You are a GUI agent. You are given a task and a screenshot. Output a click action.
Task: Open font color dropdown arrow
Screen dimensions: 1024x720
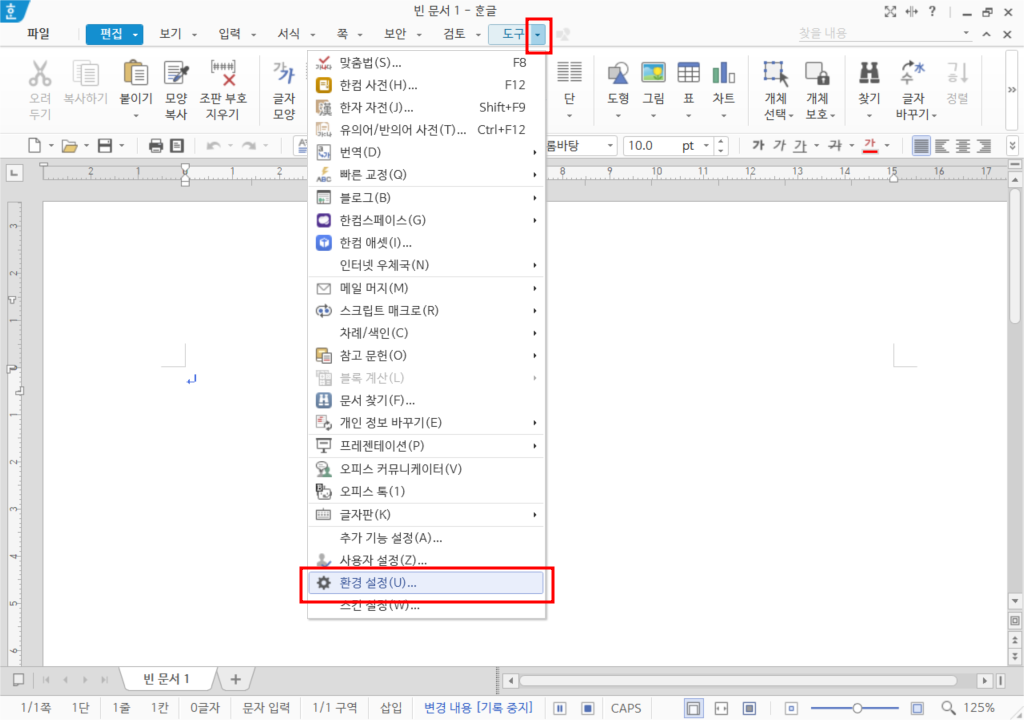pos(887,146)
